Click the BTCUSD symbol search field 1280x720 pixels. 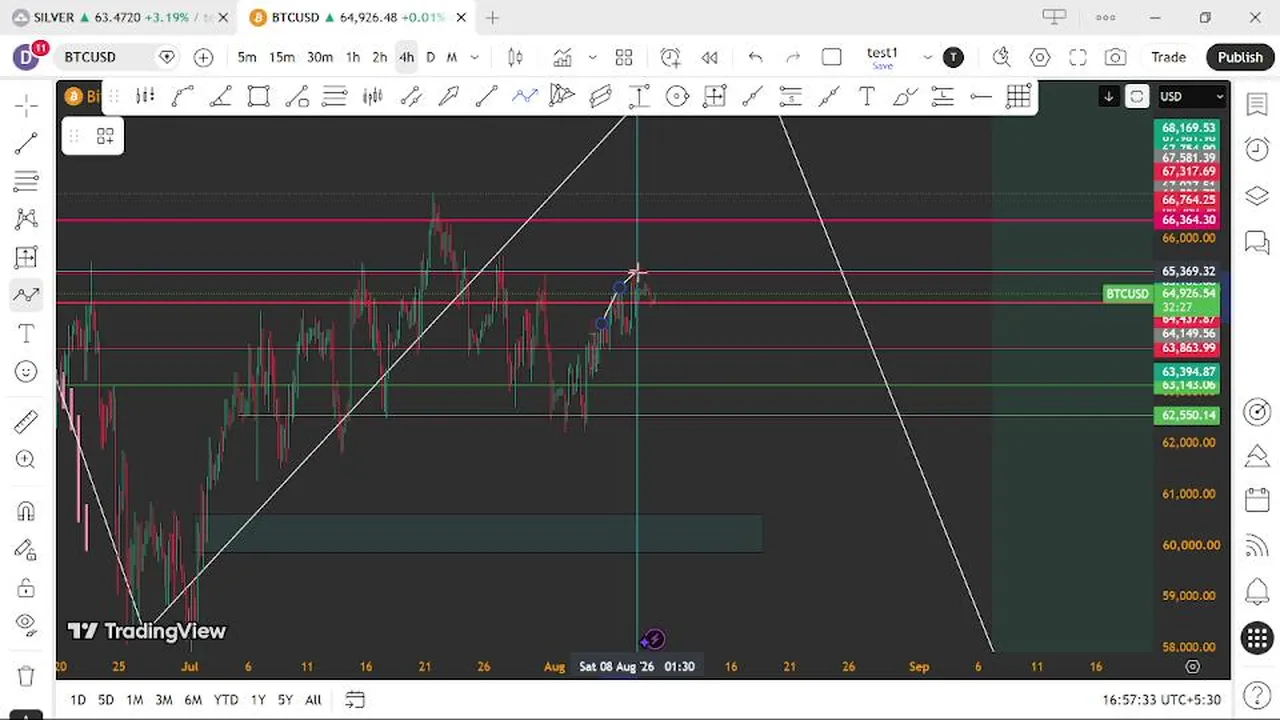pos(118,57)
